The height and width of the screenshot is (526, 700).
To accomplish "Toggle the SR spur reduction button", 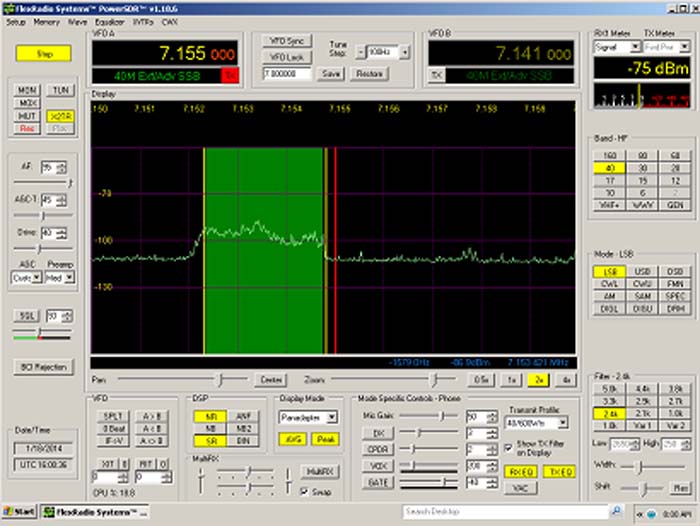I will coord(210,441).
